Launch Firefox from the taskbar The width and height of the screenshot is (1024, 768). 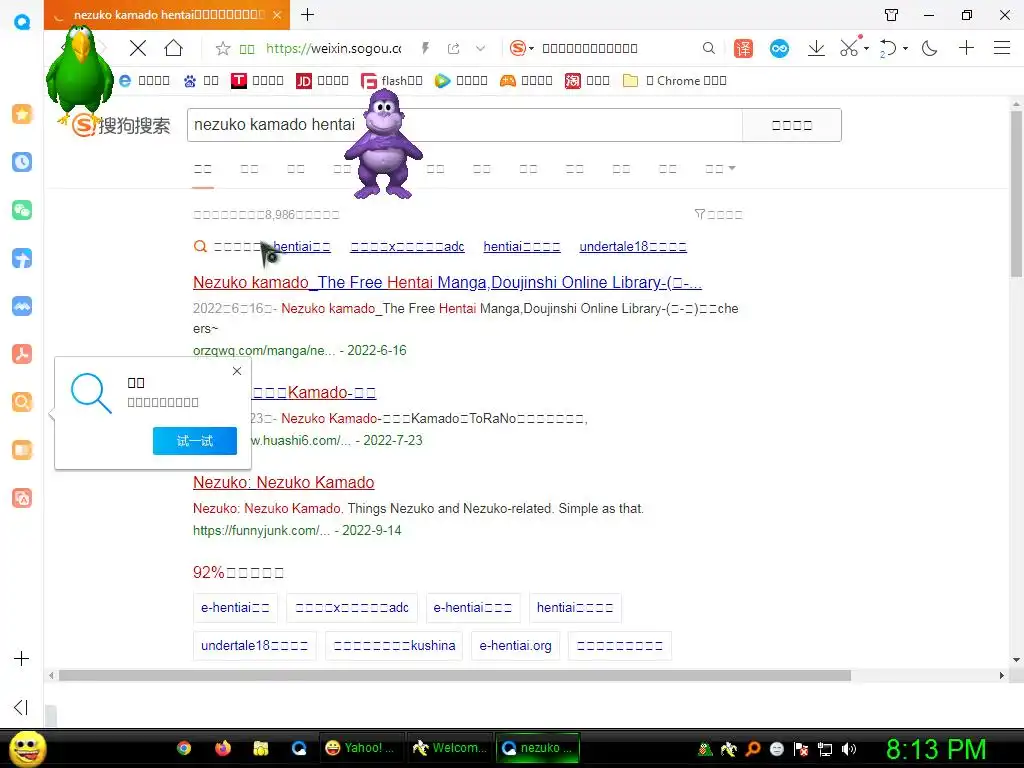[223, 748]
